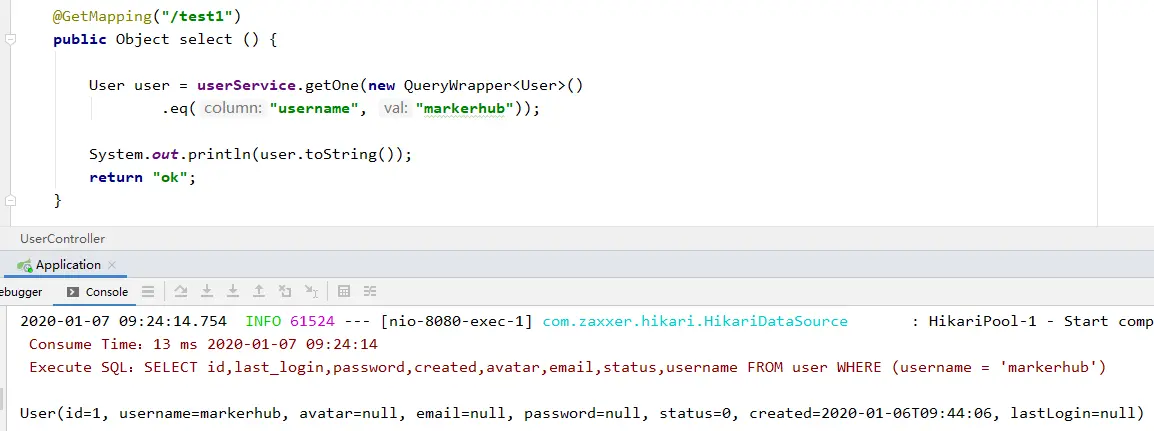Click the select method name
Viewport: 1154px width, 431px height.
click(206, 39)
